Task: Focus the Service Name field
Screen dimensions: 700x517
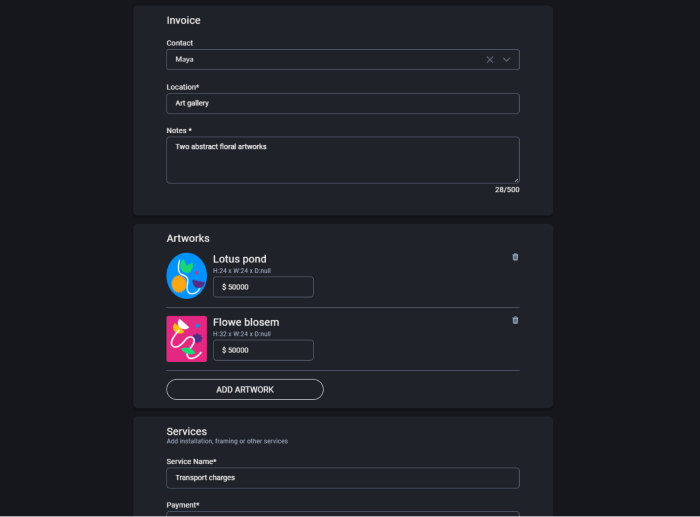Action: (343, 478)
